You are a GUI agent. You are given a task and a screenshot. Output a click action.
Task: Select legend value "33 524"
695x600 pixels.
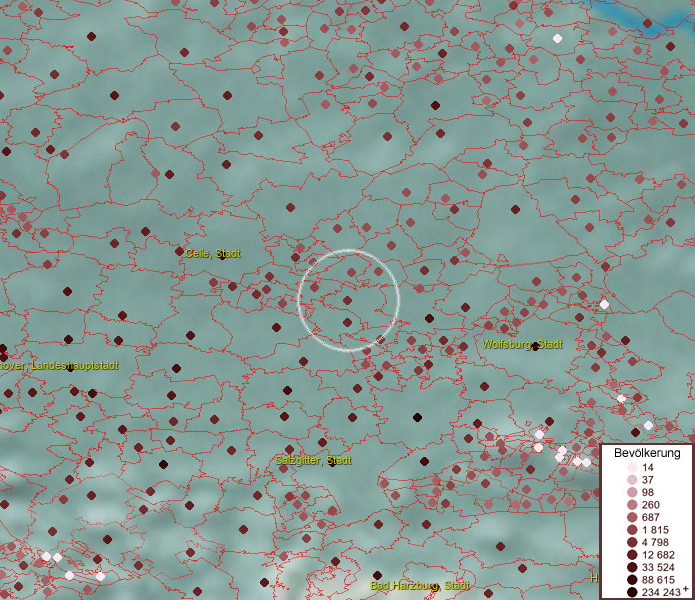pos(658,567)
